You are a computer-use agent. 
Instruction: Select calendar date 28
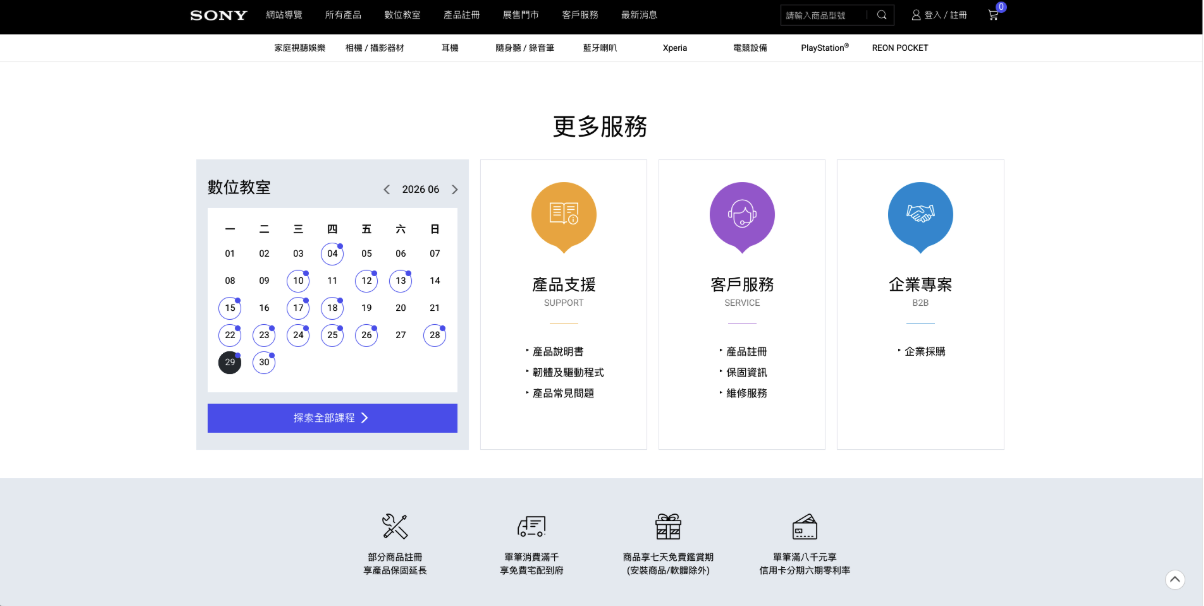coord(434,335)
